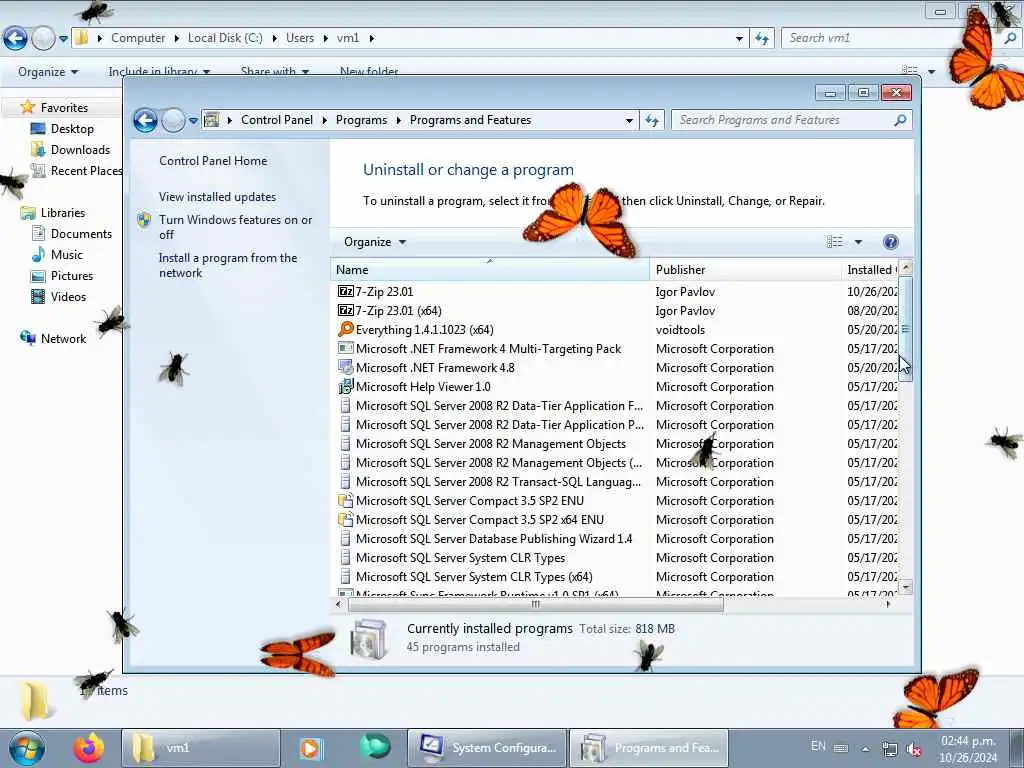Select the 7-Zip 23.01 (x64) icon

(x=345, y=310)
